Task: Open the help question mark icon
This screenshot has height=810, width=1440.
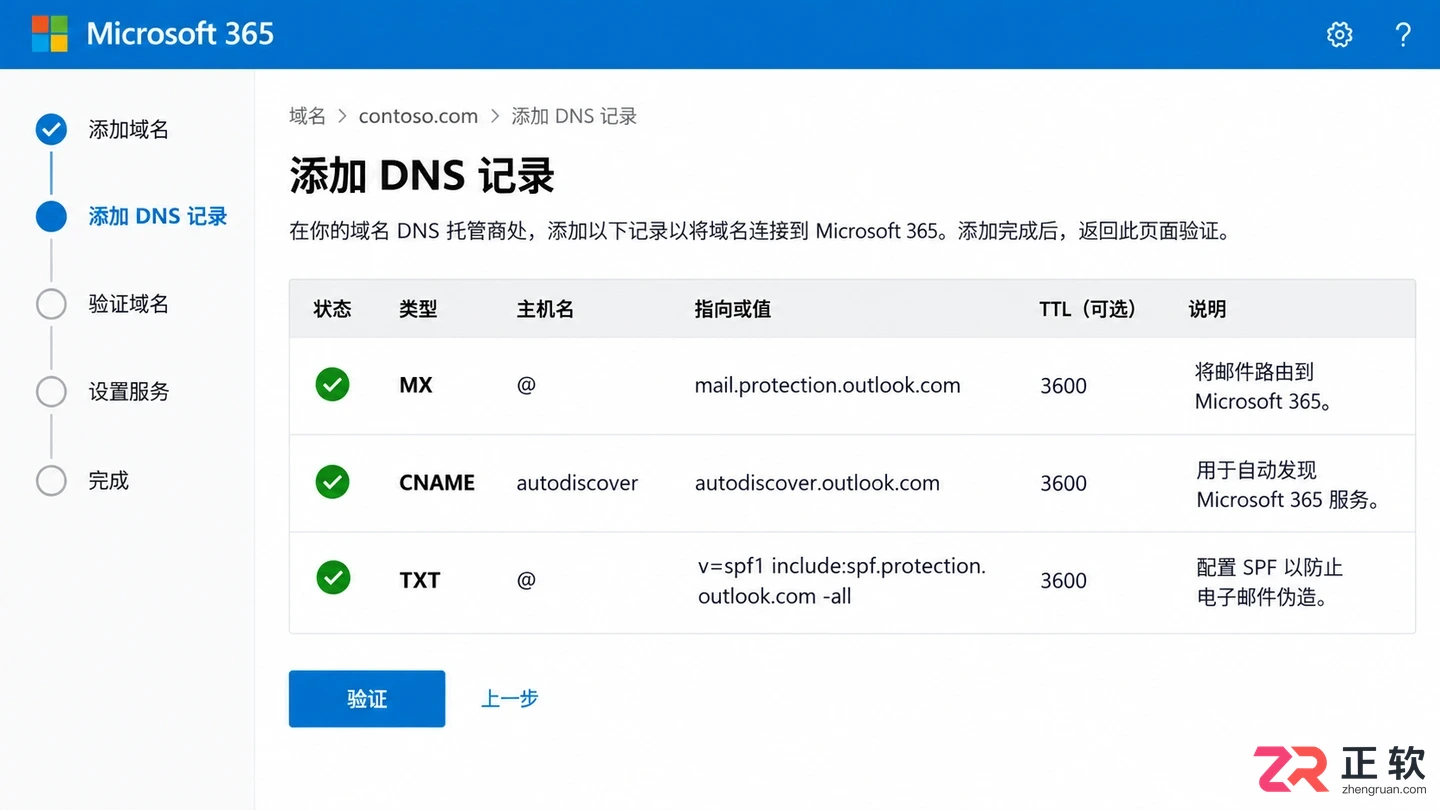Action: coord(1403,34)
